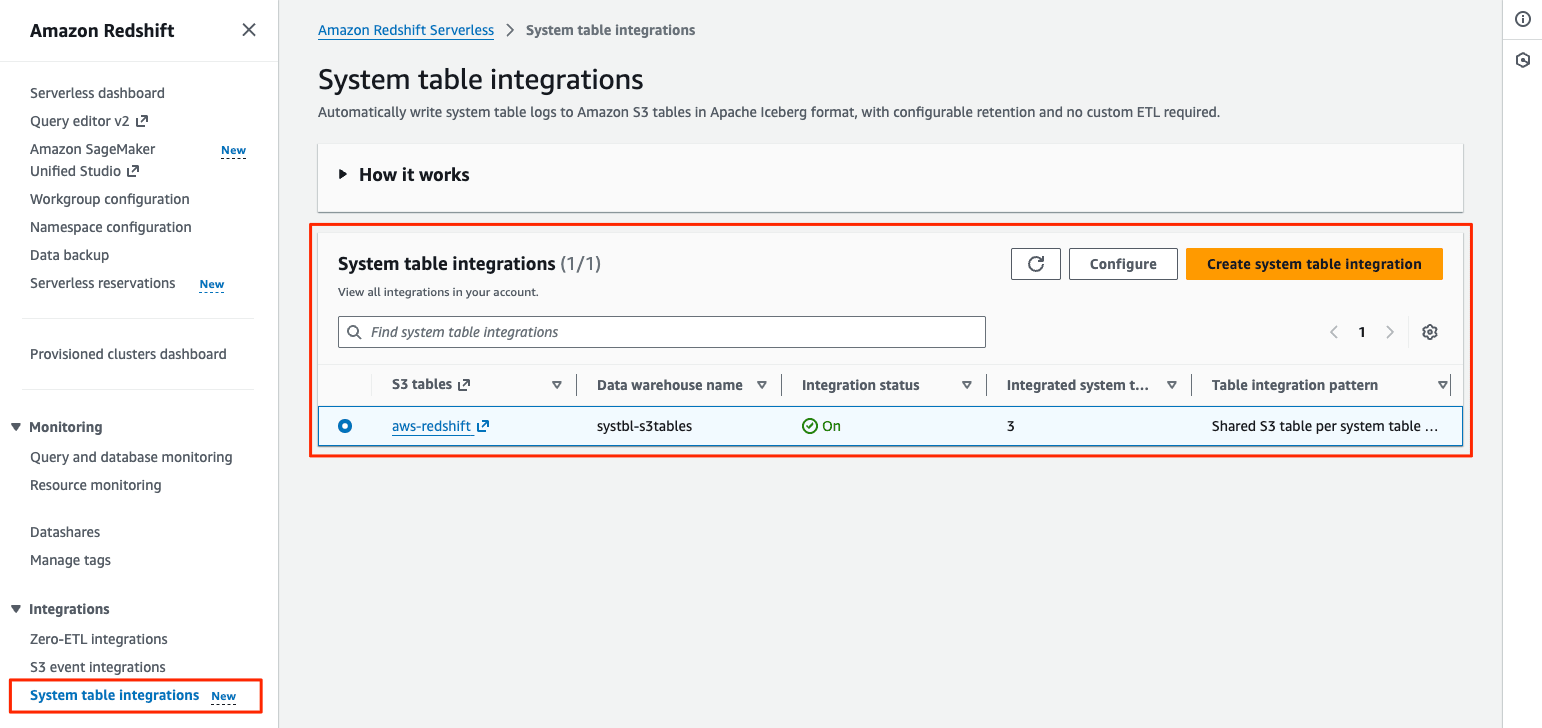Click external link icon in S3 tables header

click(464, 385)
